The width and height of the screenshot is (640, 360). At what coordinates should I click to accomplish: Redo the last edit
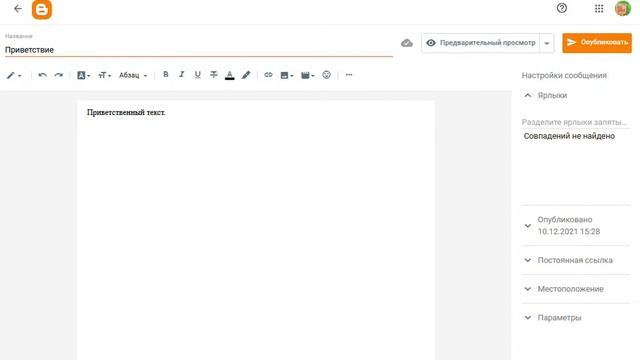pyautogui.click(x=59, y=75)
